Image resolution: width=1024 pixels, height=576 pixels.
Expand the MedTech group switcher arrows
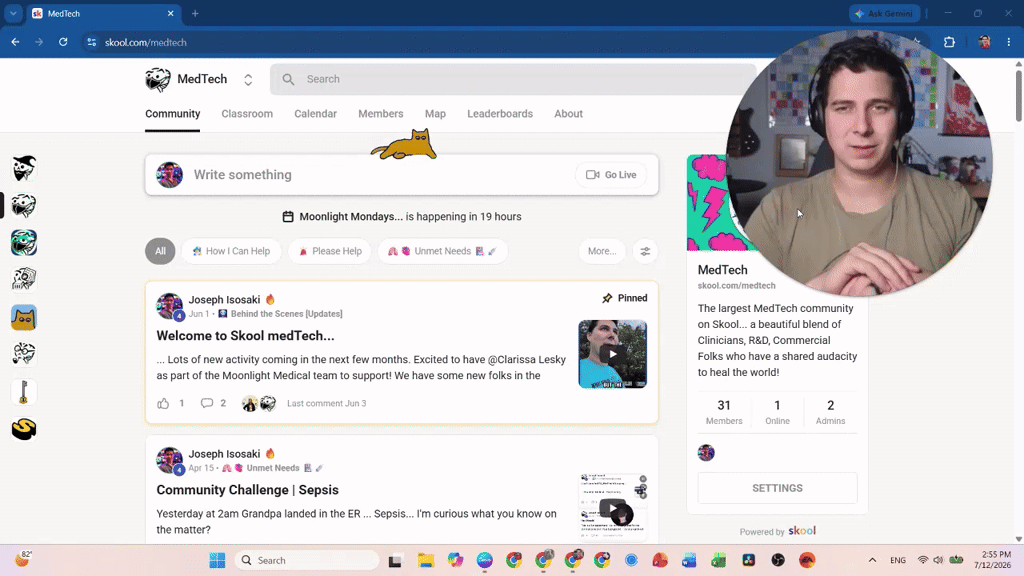pos(248,80)
